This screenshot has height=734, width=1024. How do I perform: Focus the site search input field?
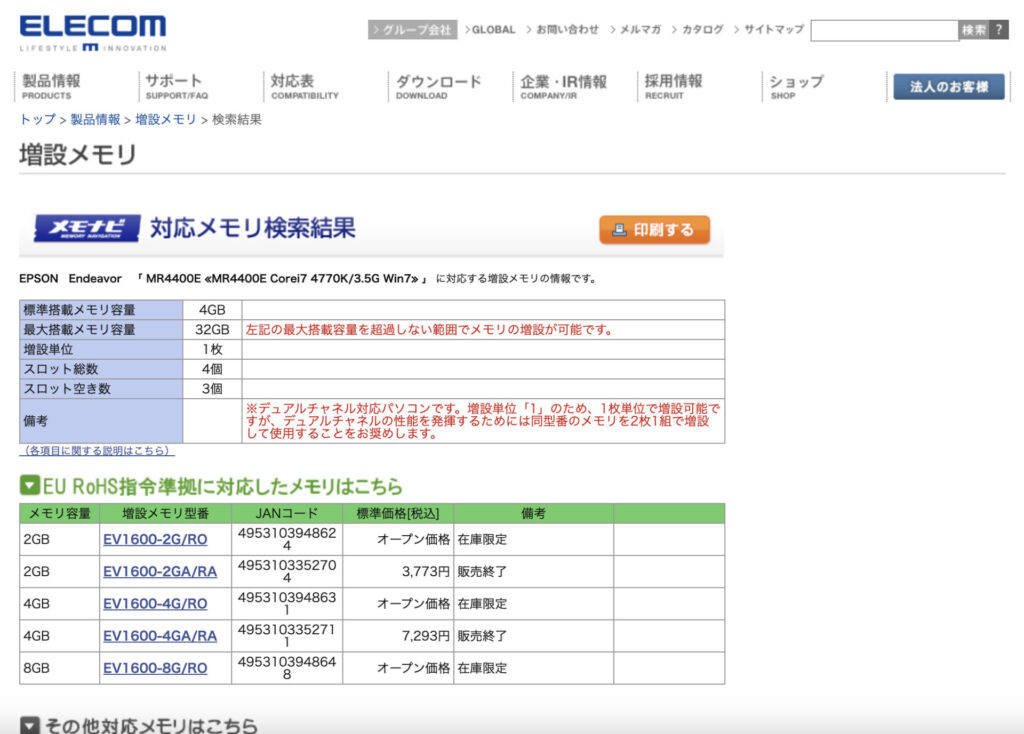pos(884,30)
